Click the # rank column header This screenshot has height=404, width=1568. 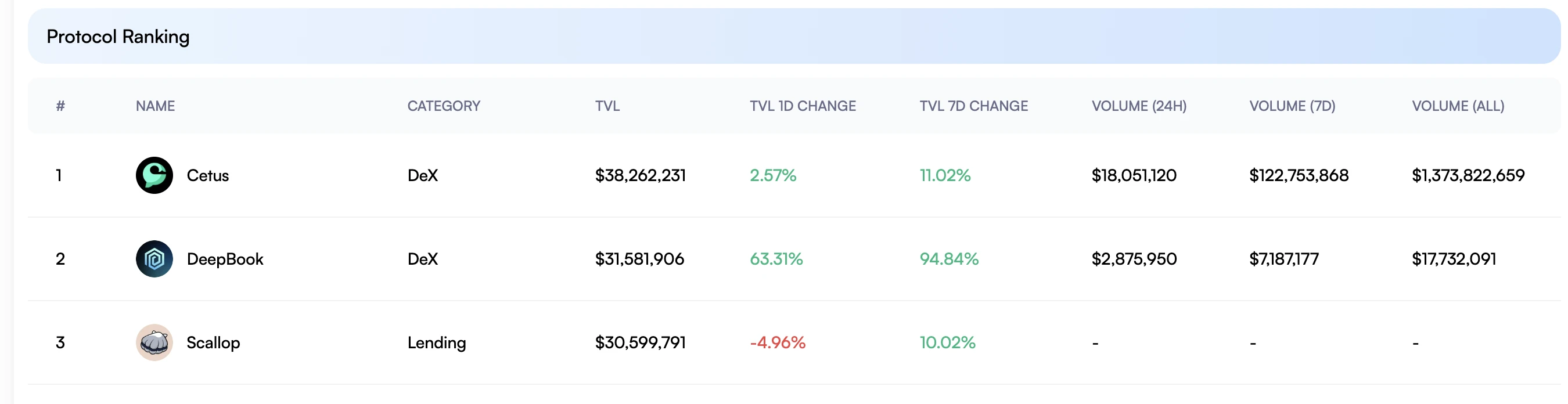click(60, 106)
